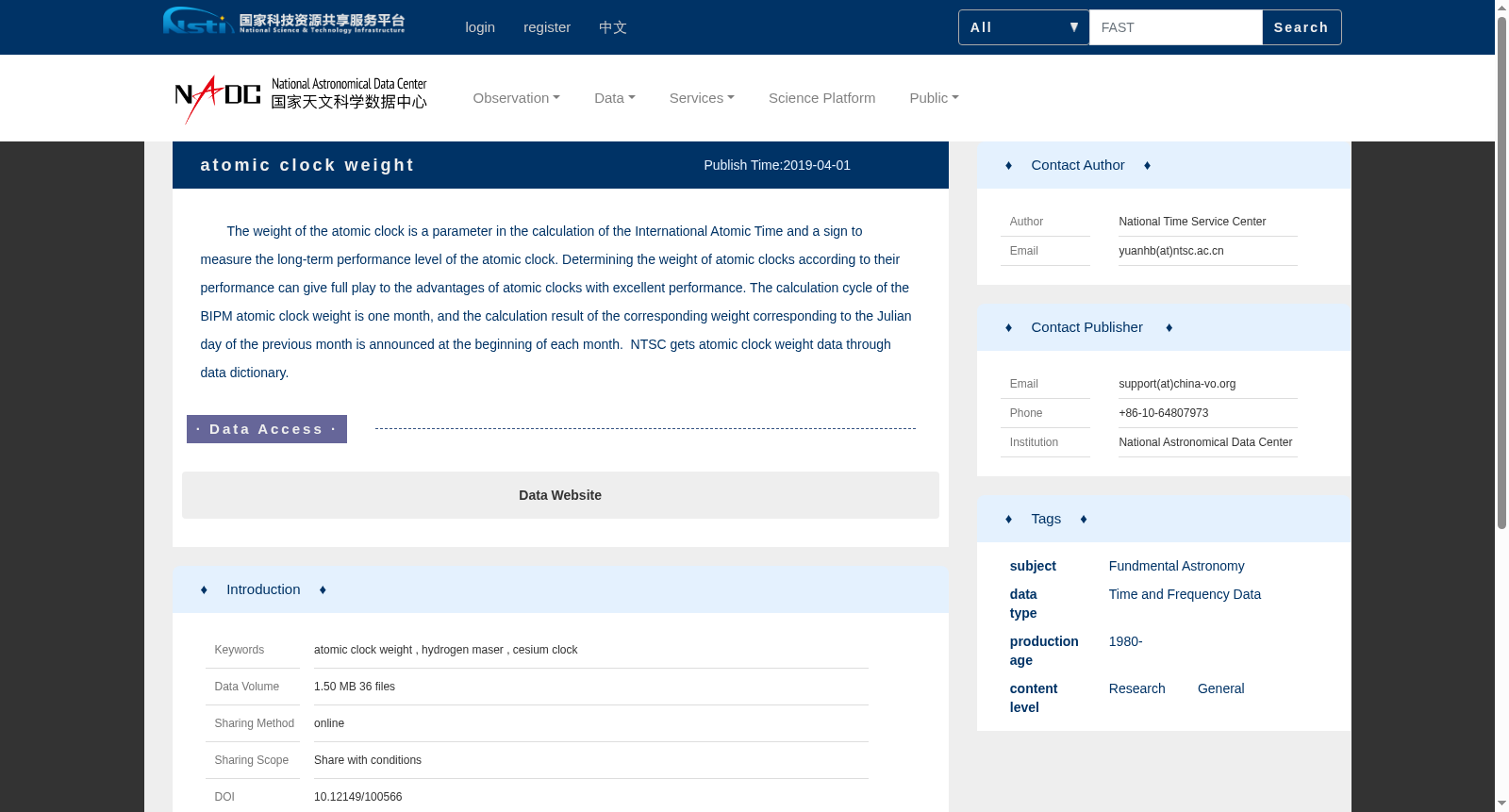This screenshot has height=812, width=1509.
Task: Click the author email yuanhb(at)ntsc.ac.cn
Action: click(1171, 251)
